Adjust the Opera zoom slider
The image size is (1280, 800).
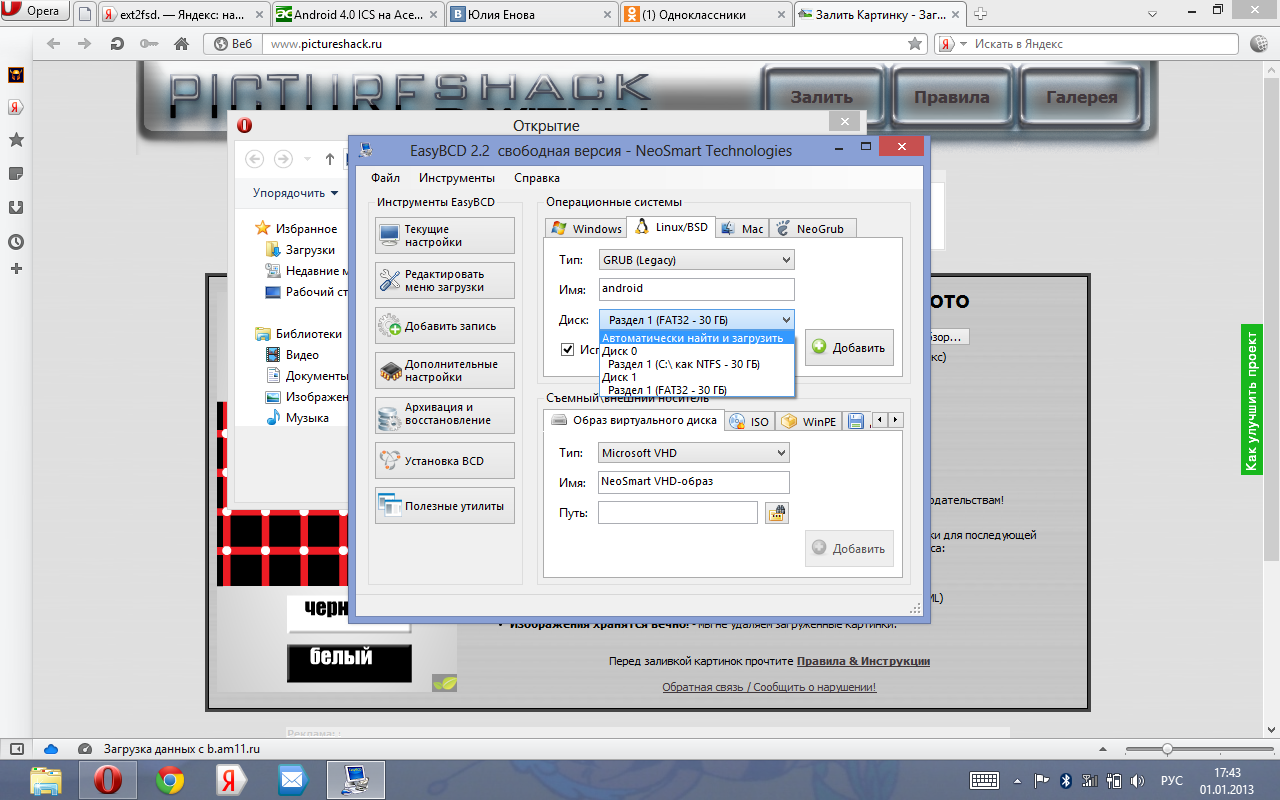click(1166, 749)
